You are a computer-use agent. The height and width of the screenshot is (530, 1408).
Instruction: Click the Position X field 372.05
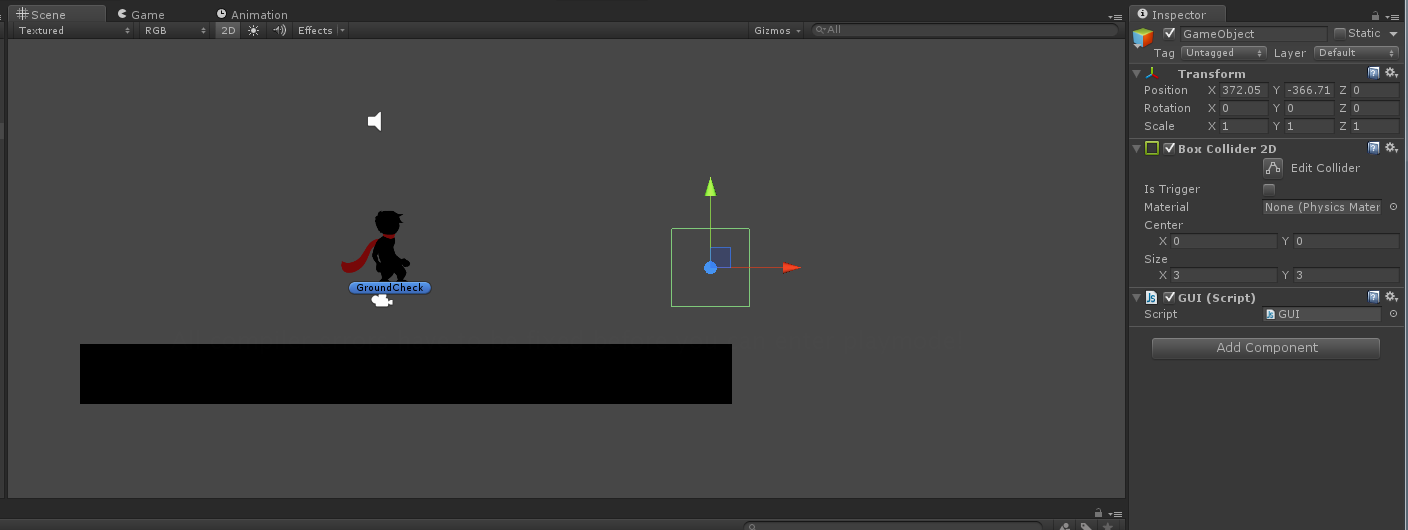[x=1244, y=90]
